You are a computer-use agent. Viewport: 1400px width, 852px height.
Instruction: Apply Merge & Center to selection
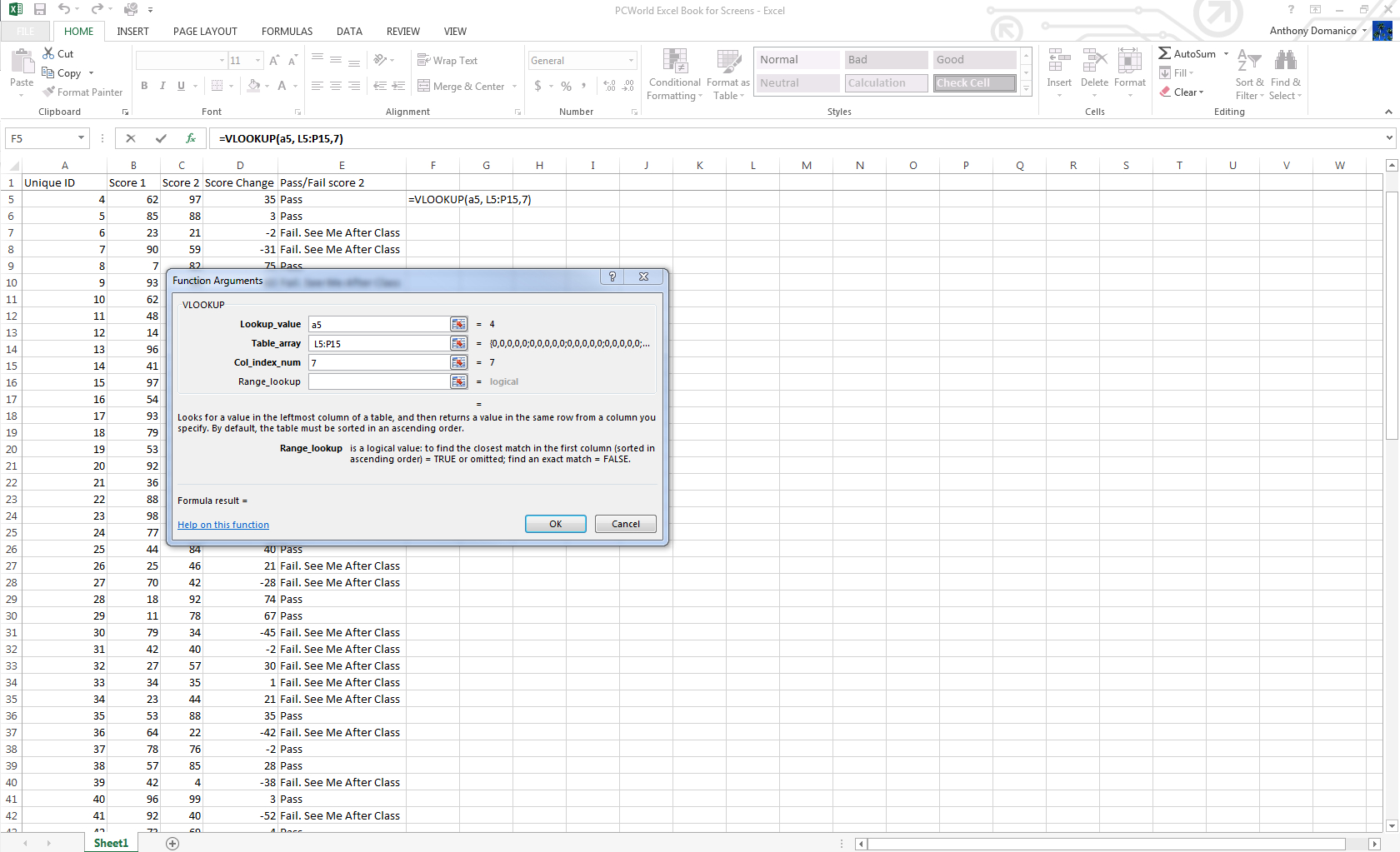461,86
